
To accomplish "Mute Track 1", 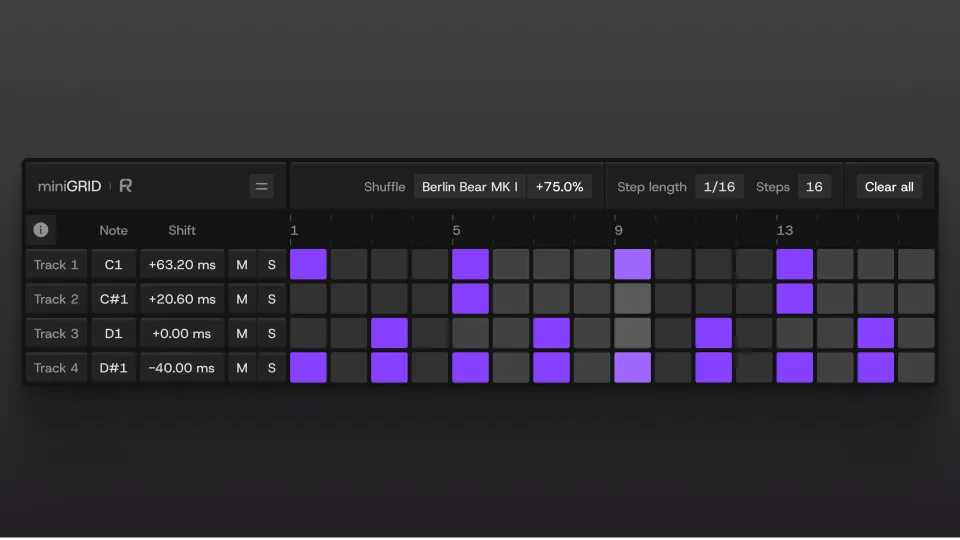I will click(x=242, y=264).
